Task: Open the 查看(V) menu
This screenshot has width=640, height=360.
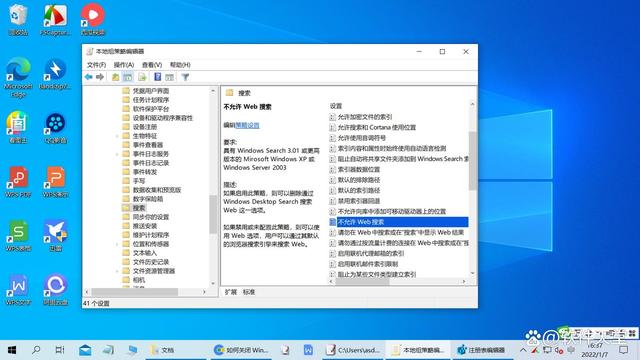Action: [152, 64]
